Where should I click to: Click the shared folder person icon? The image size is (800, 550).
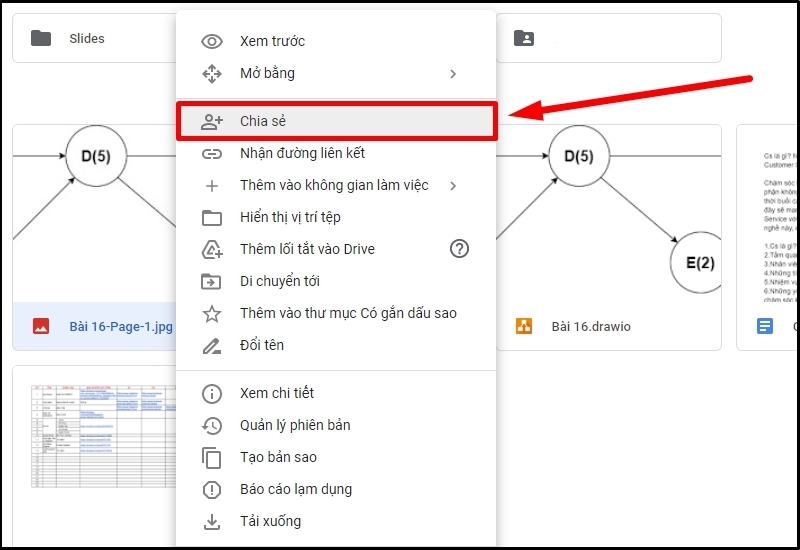click(524, 38)
